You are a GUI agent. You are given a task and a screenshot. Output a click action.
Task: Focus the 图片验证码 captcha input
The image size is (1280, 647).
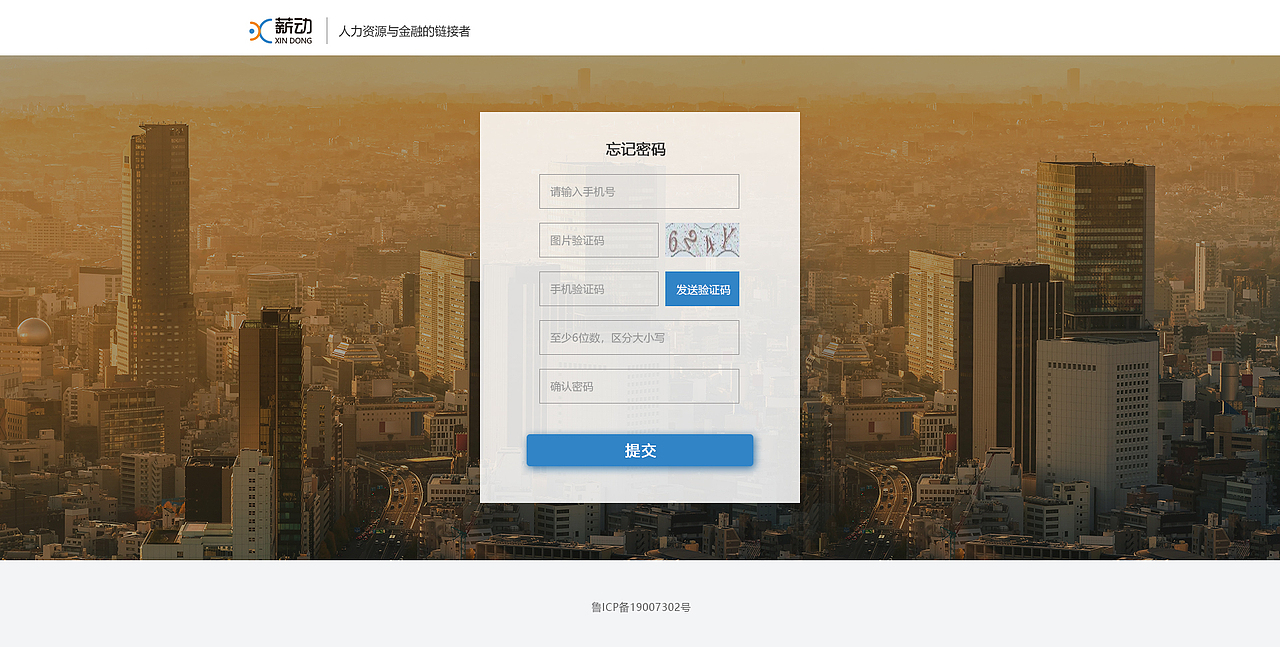coord(598,239)
